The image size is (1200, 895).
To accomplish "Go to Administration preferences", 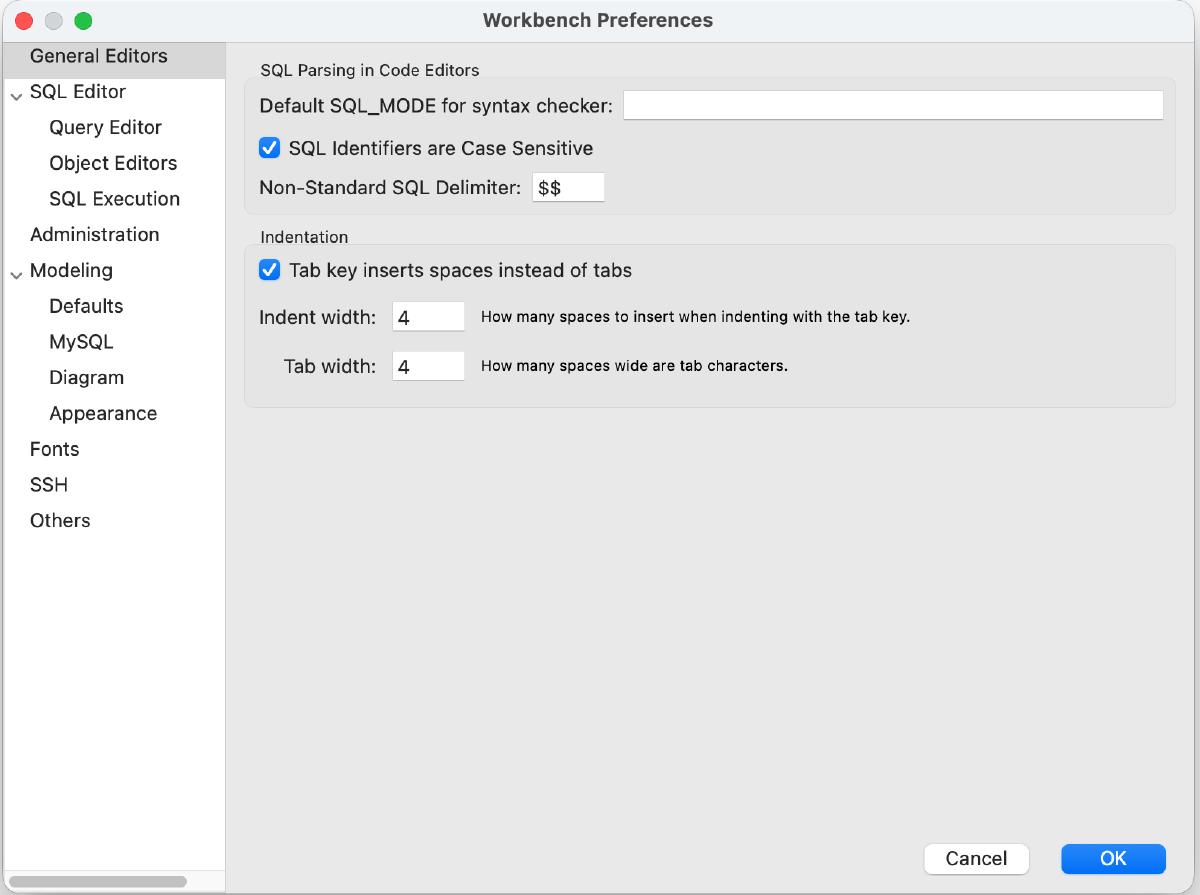I will pos(95,234).
